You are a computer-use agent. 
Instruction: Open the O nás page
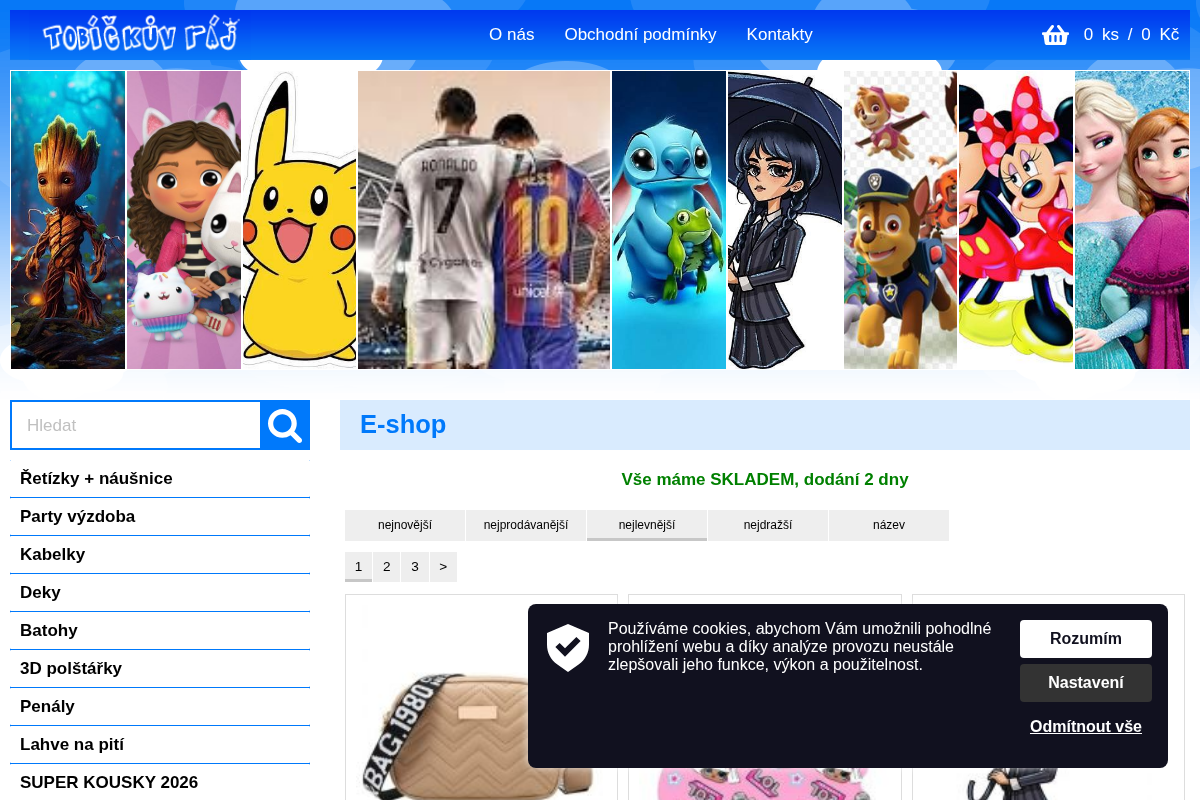(x=511, y=35)
